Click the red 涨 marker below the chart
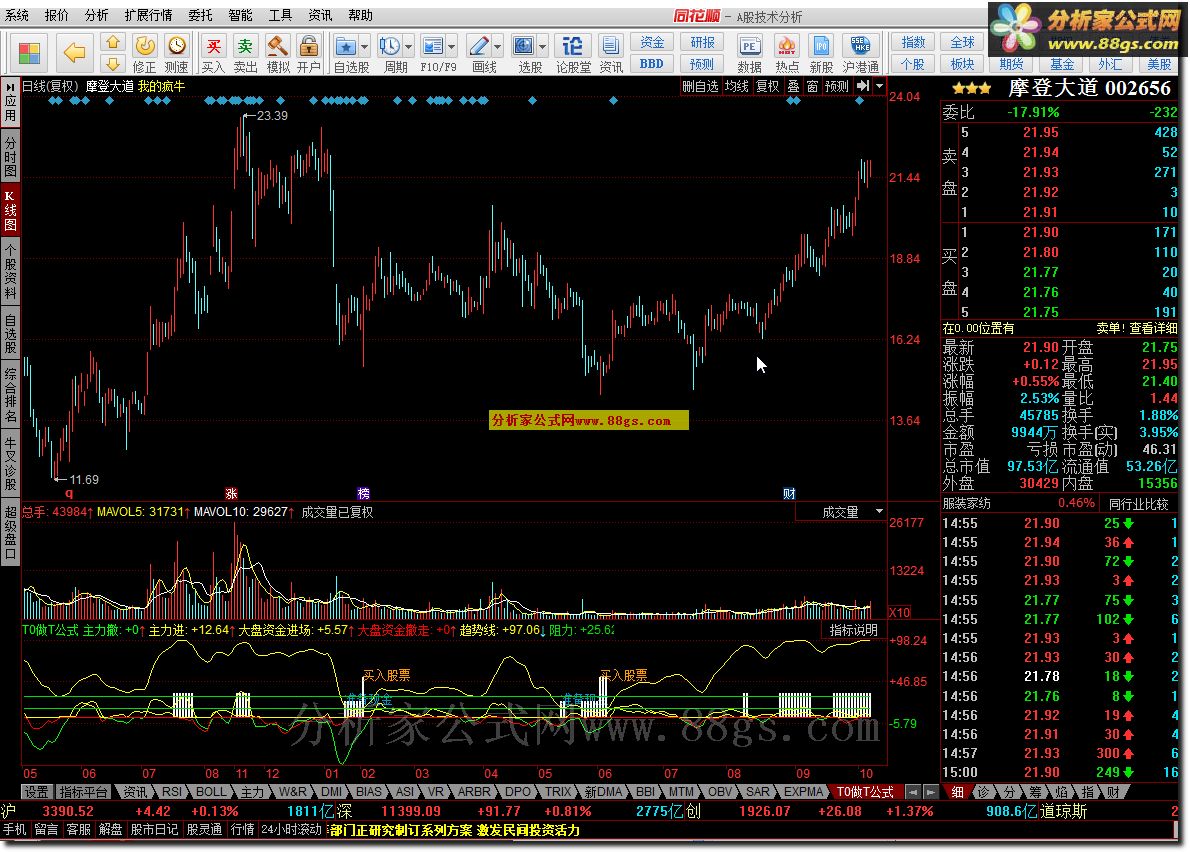The width and height of the screenshot is (1190, 852). tap(231, 493)
